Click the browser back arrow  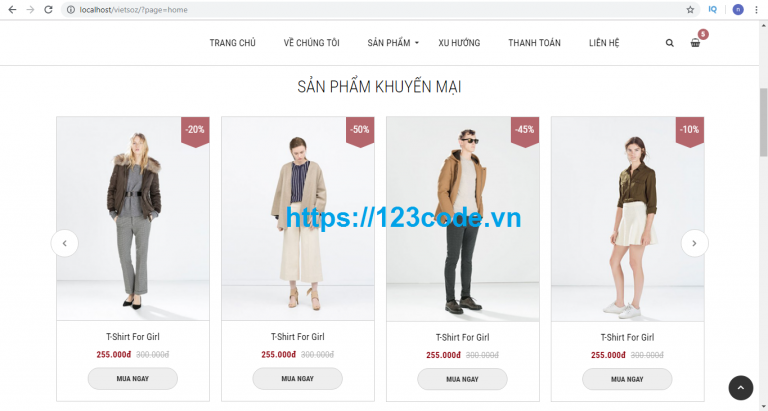[x=12, y=9]
